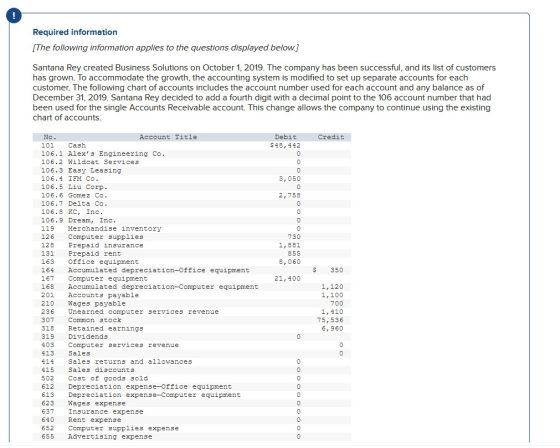Click the Debit column header
This screenshot has height=448, width=560.
[x=286, y=137]
